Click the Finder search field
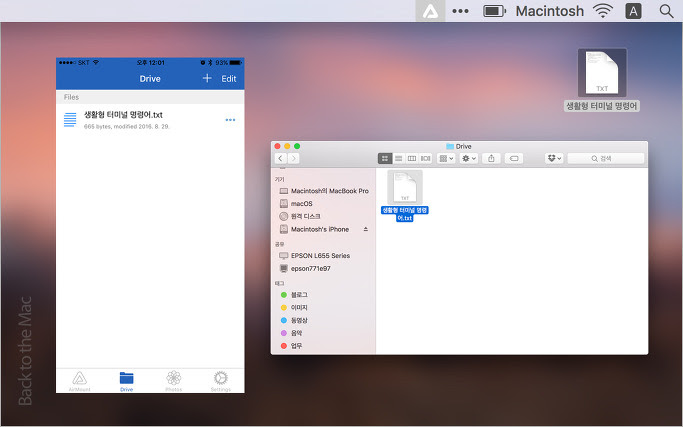The width and height of the screenshot is (683, 427). (605, 159)
